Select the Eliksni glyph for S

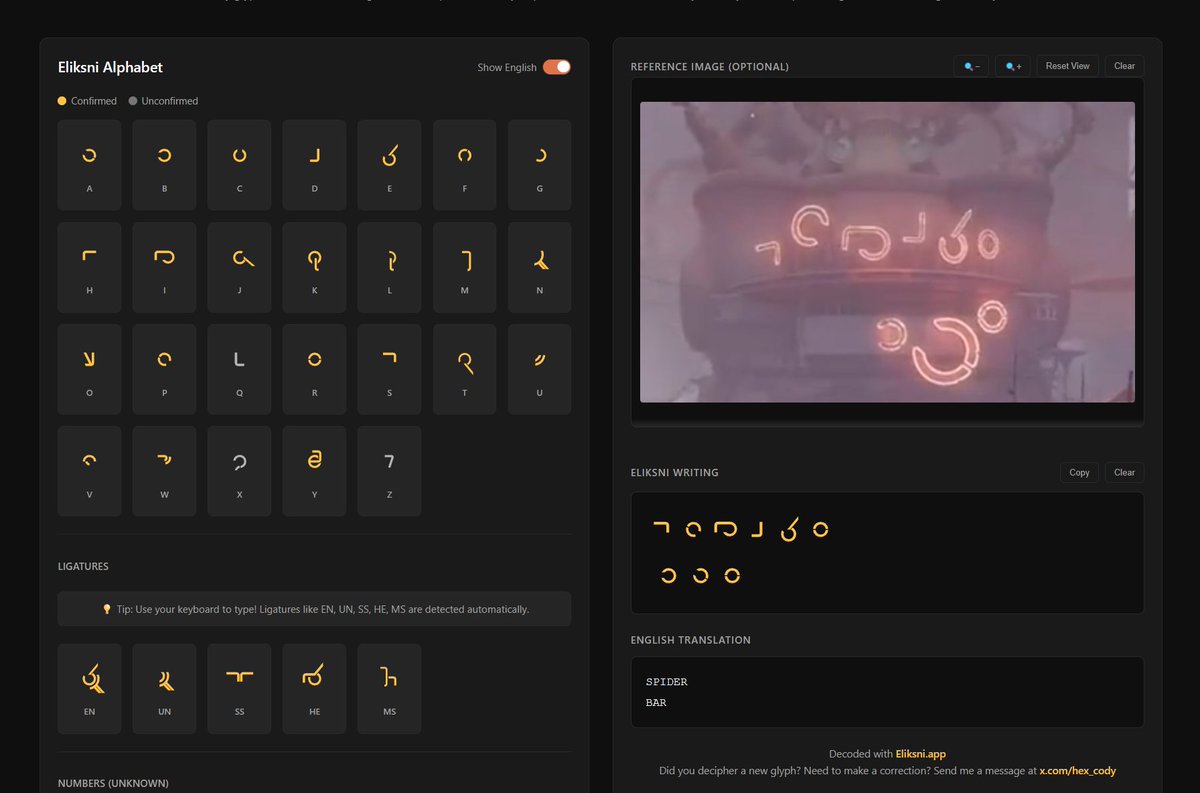[x=389, y=369]
